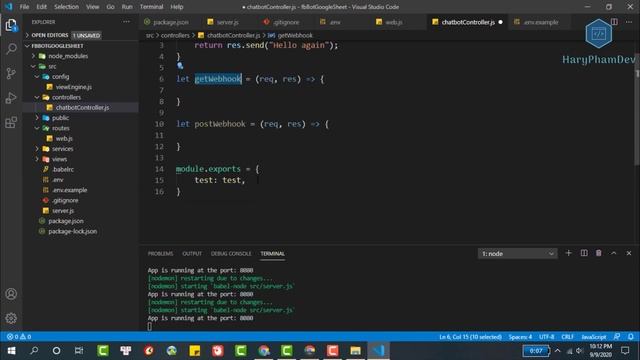
Task: Change language mode via JavaScript
Action: click(x=593, y=337)
